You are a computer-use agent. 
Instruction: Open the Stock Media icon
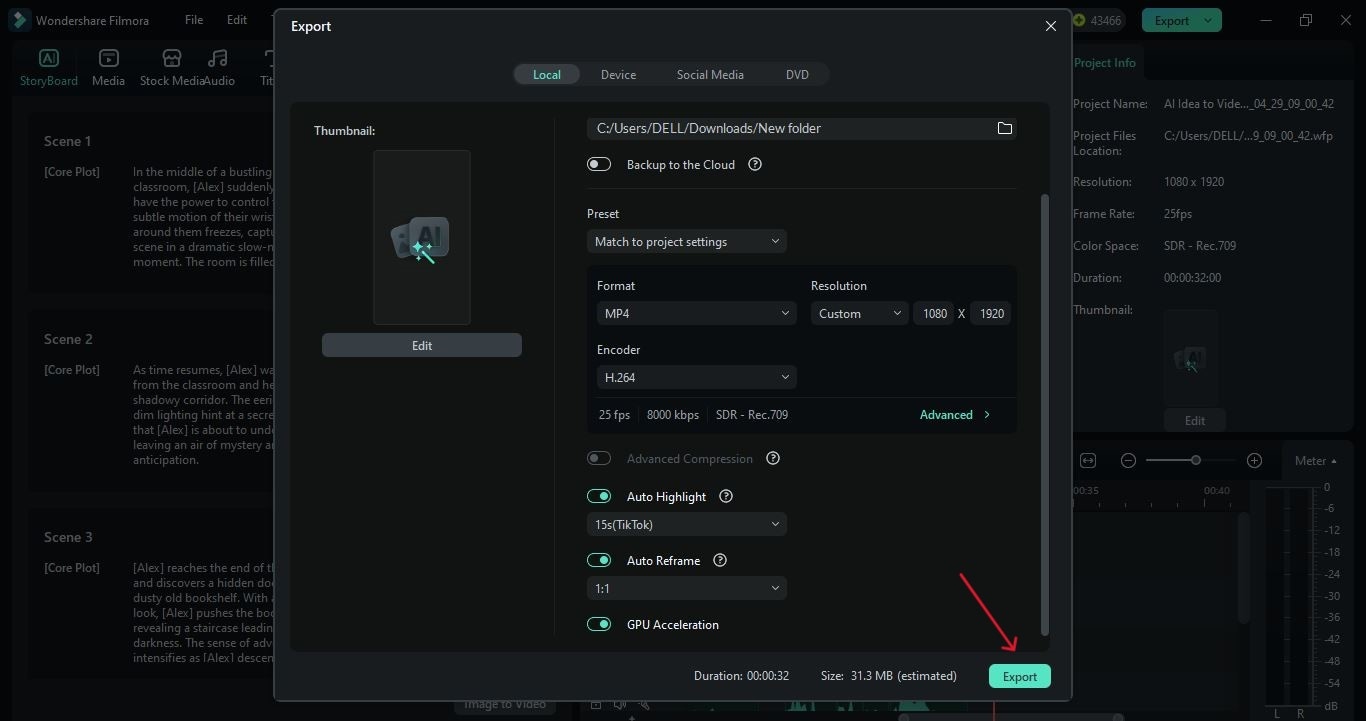point(172,58)
